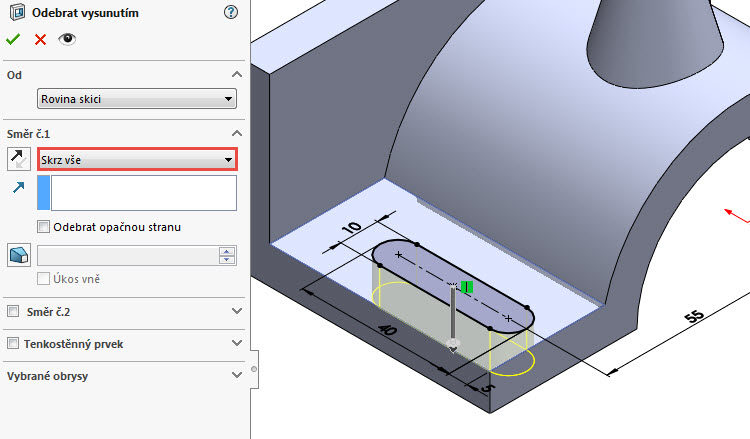Confirm the cut with green checkmark
Viewport: 750px width, 439px height.
tap(13, 39)
